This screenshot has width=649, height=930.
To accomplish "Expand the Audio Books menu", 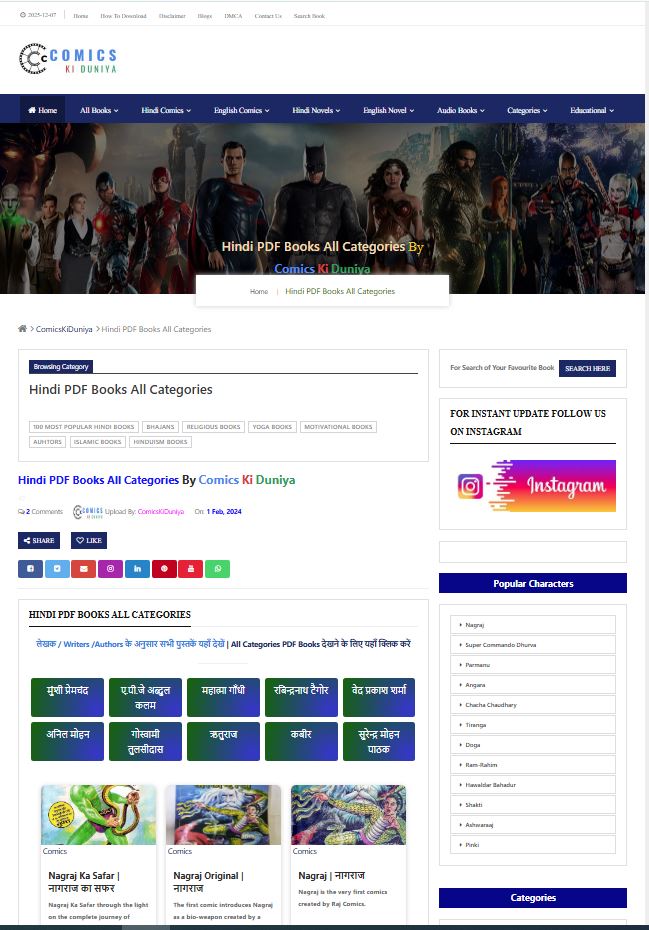I will click(x=461, y=110).
